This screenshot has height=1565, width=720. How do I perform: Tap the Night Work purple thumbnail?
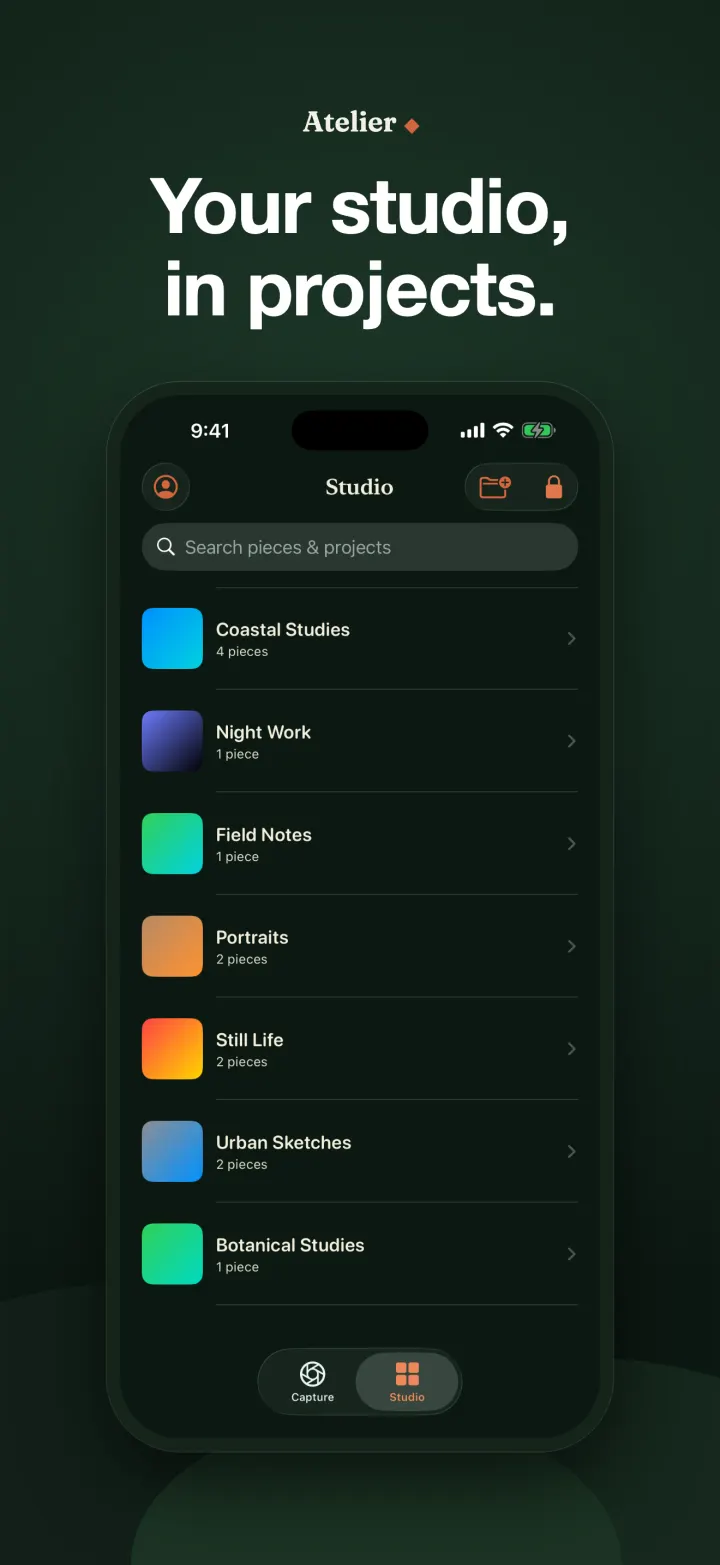pos(172,741)
